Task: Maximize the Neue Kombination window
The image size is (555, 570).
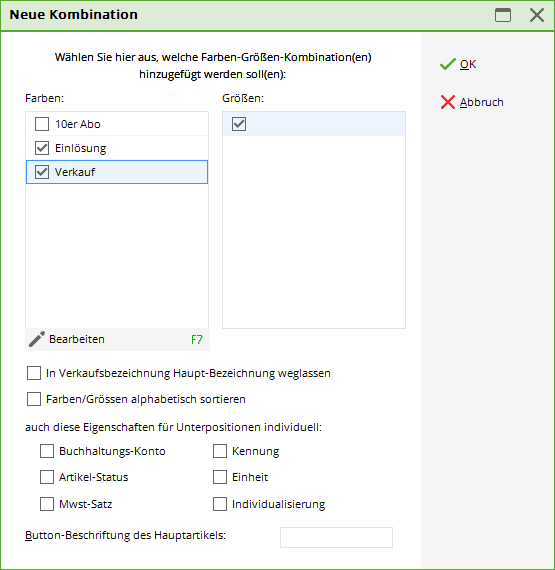Action: click(x=503, y=15)
